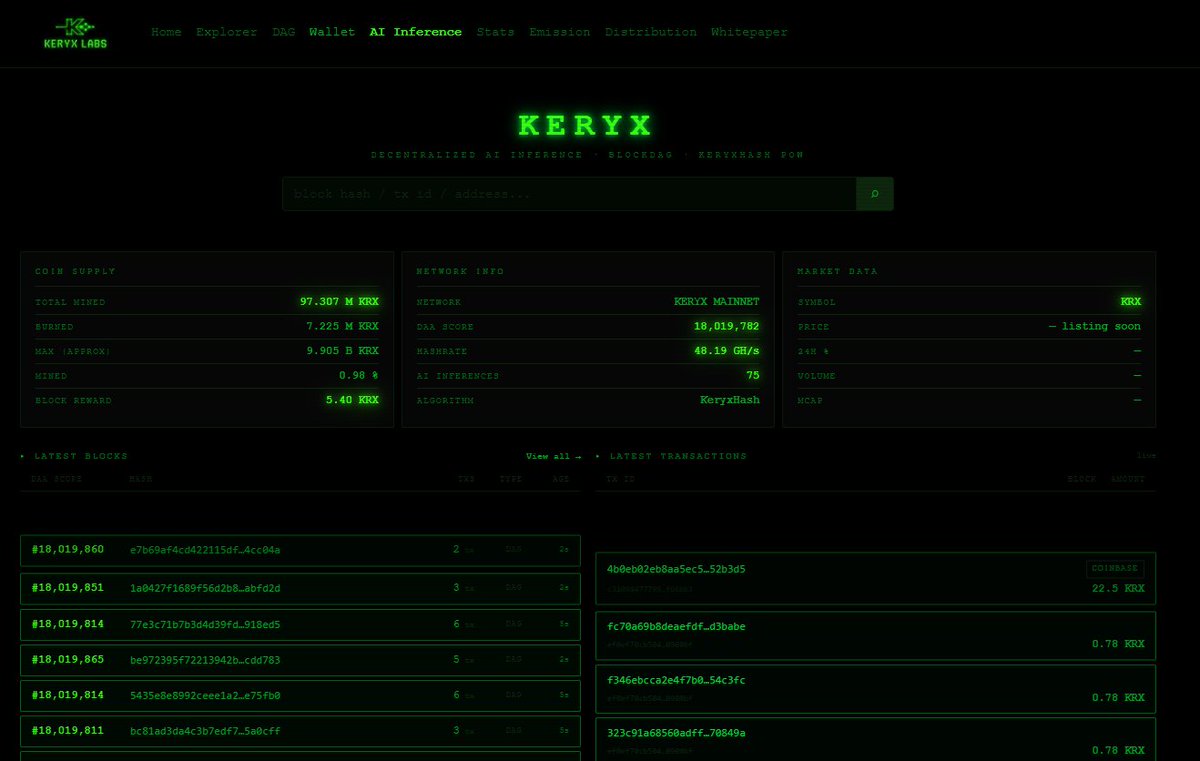Image resolution: width=1200 pixels, height=761 pixels.
Task: Open the Stats page
Action: [496, 32]
